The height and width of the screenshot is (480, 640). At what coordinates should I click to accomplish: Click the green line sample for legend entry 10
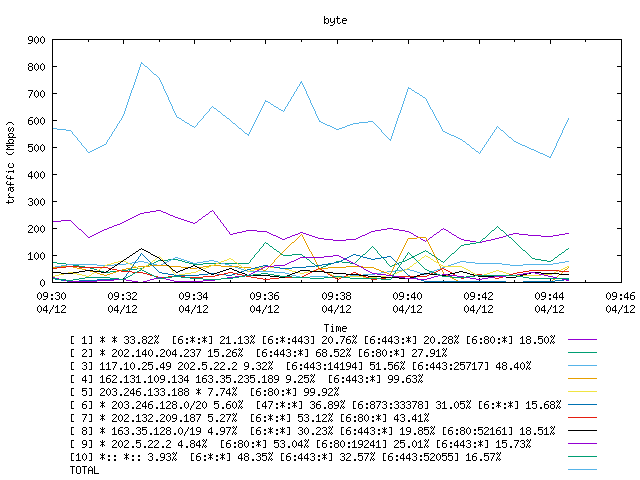click(582, 457)
